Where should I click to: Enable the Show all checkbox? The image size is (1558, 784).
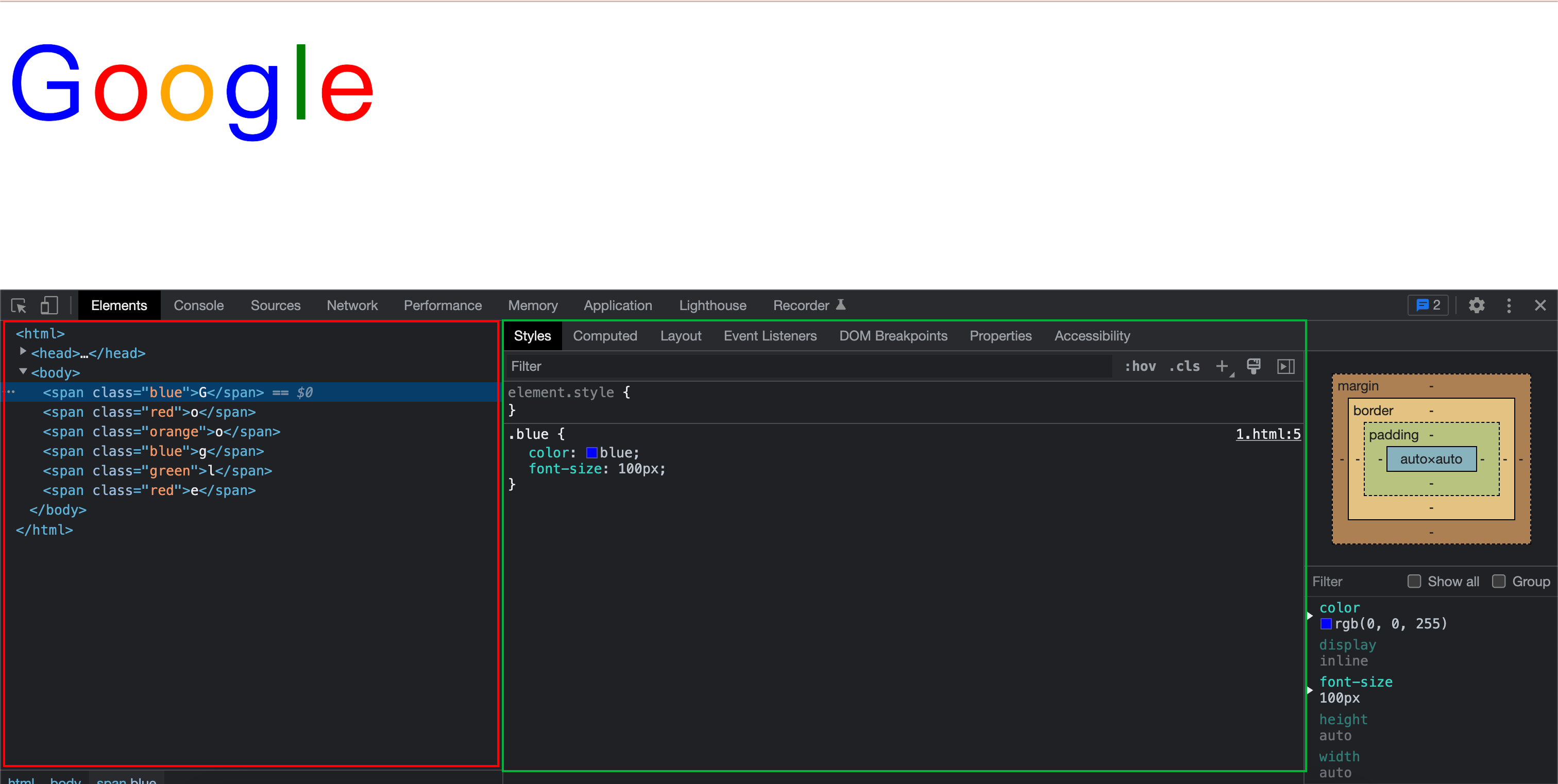pos(1414,582)
